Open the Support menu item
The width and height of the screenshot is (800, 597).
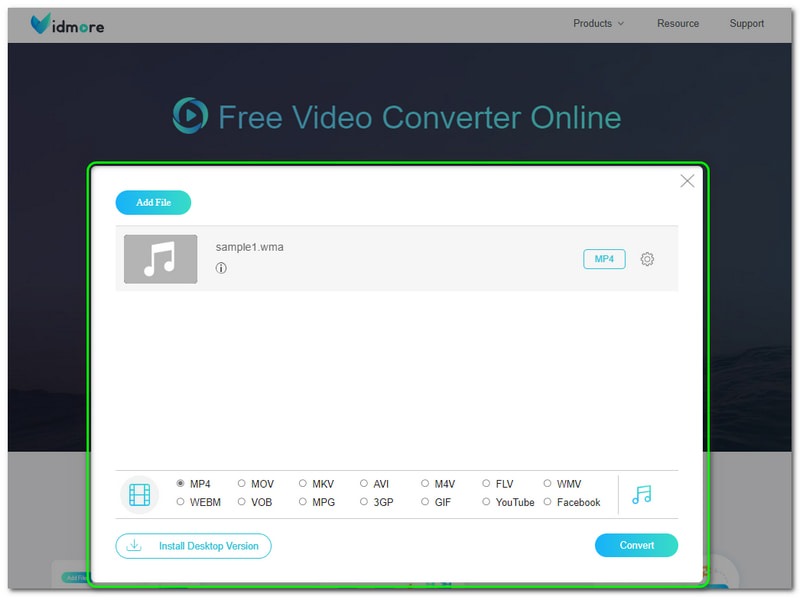tap(747, 23)
